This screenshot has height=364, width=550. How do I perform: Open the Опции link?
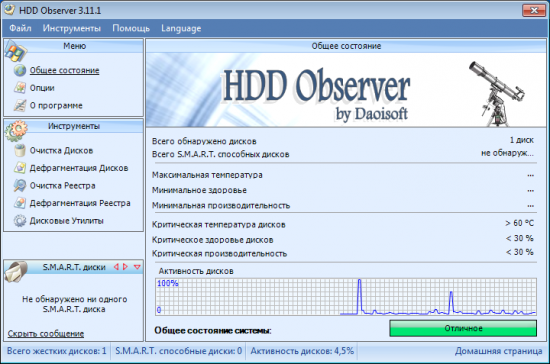tap(42, 88)
